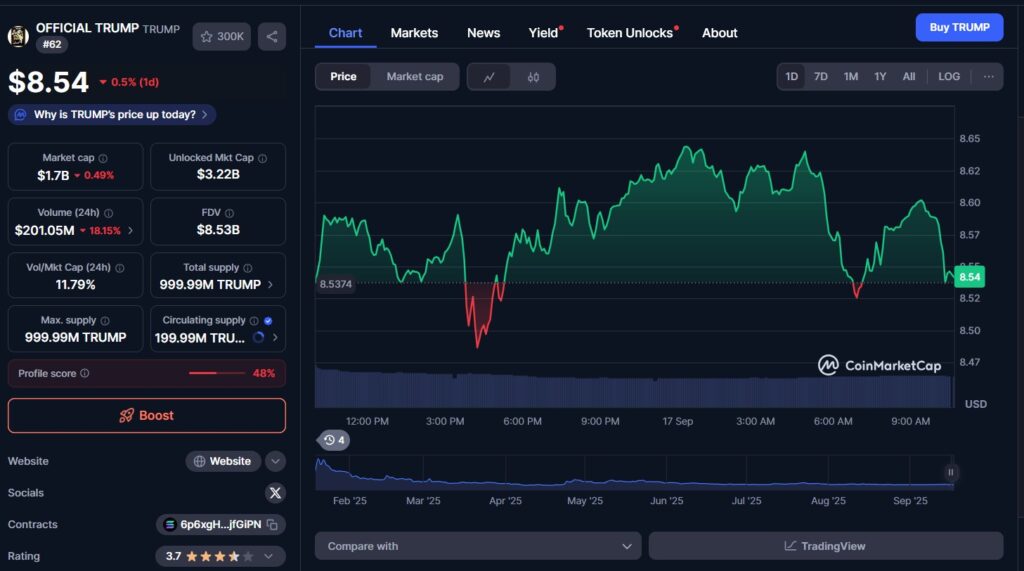Switch to candlestick chart style
This screenshot has height=571, width=1024.
(x=534, y=77)
